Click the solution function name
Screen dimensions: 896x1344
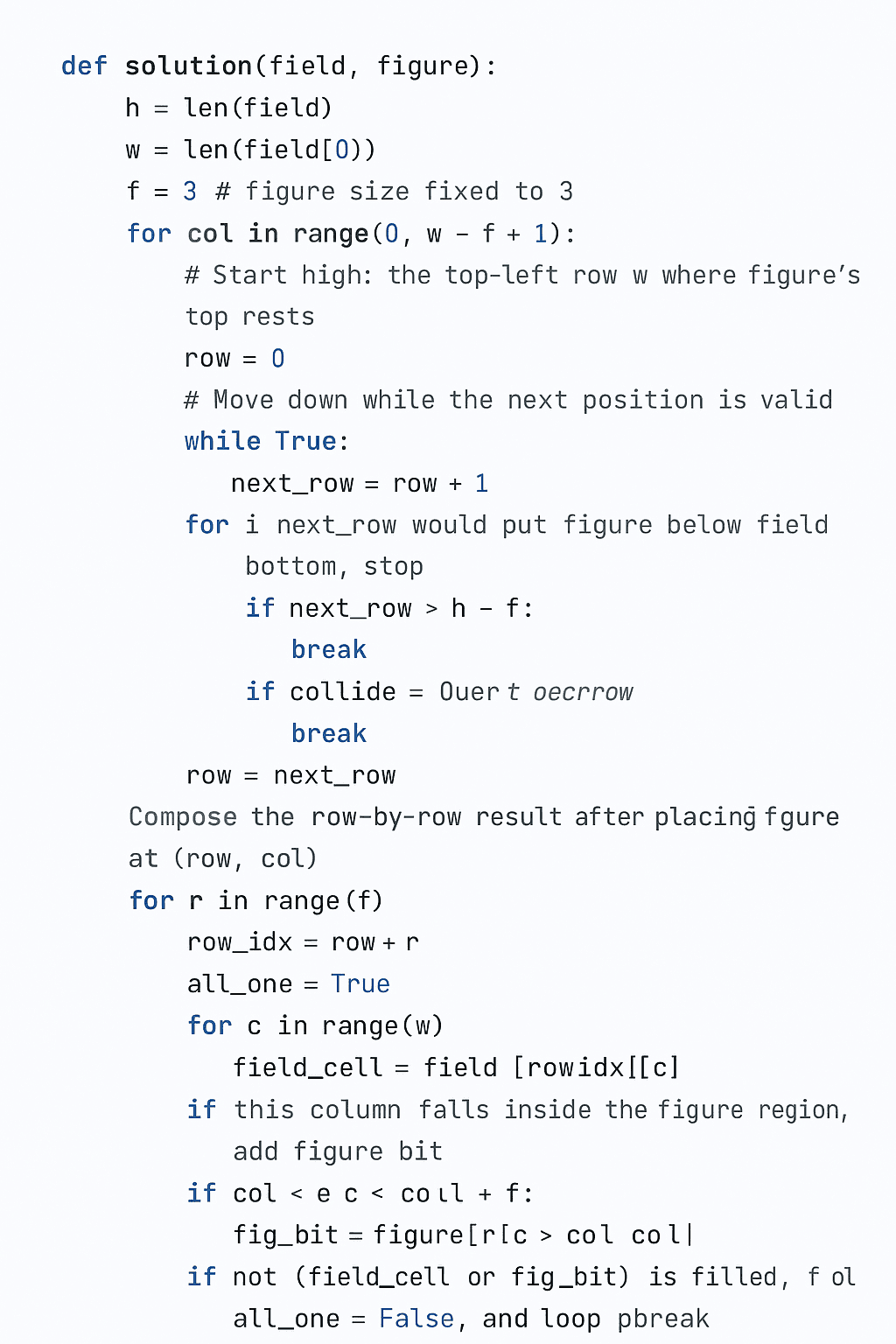coord(188,66)
